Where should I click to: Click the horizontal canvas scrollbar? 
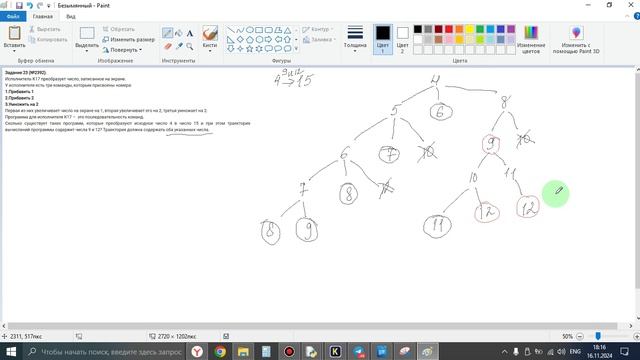312,326
